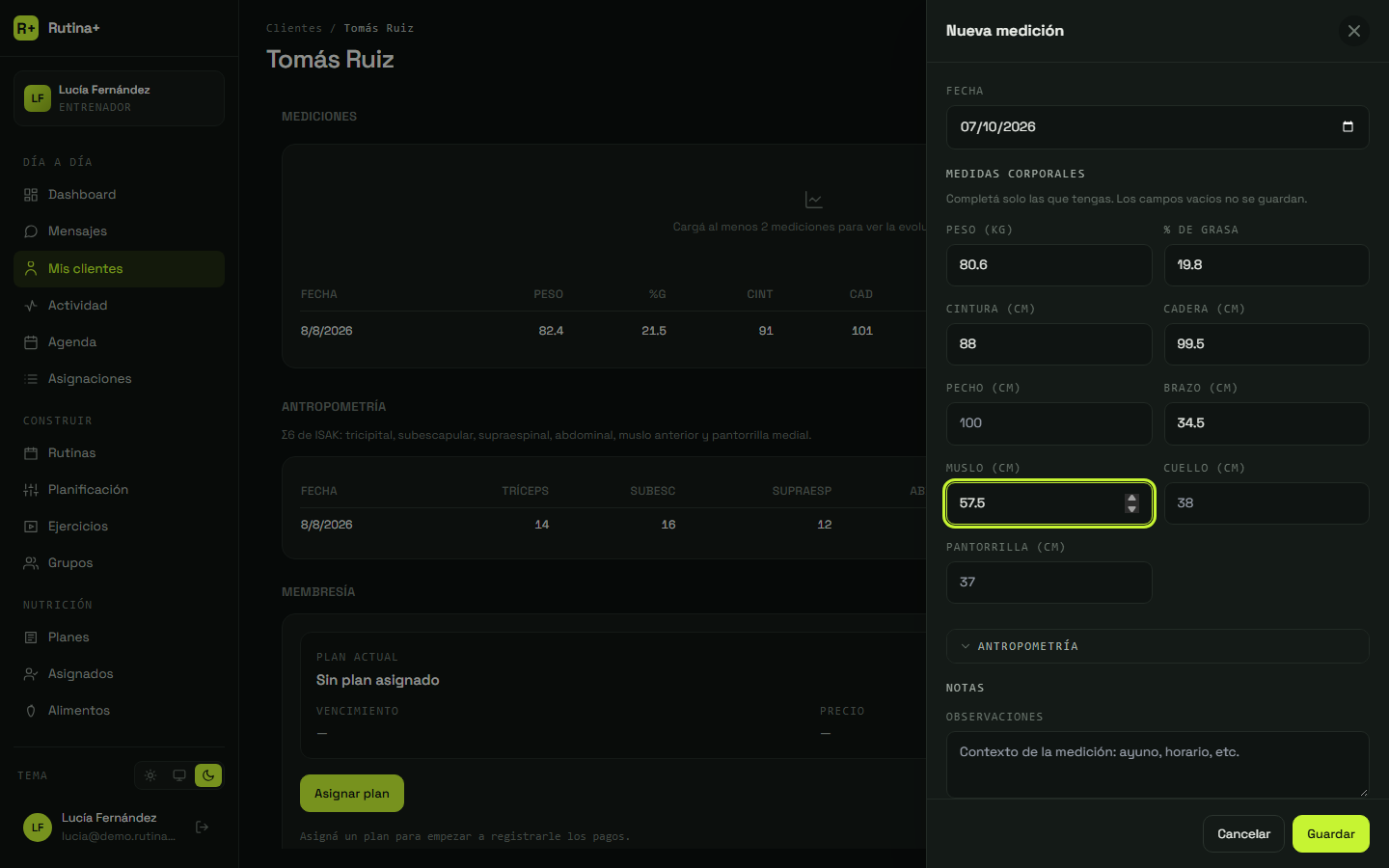This screenshot has height=868, width=1389.
Task: Click the Fecha date input
Action: 1157,127
